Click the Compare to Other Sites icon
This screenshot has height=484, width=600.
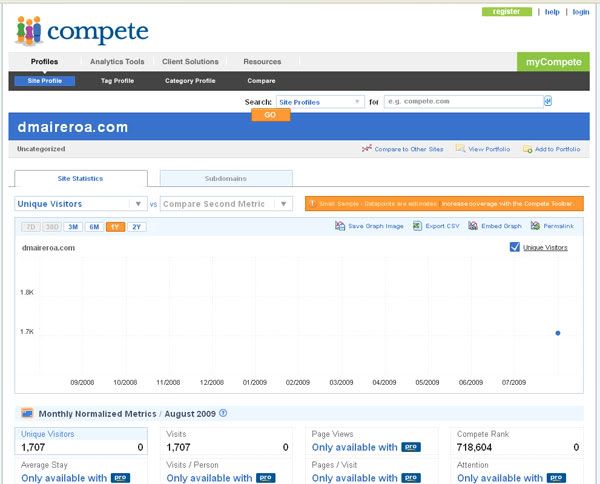(367, 148)
